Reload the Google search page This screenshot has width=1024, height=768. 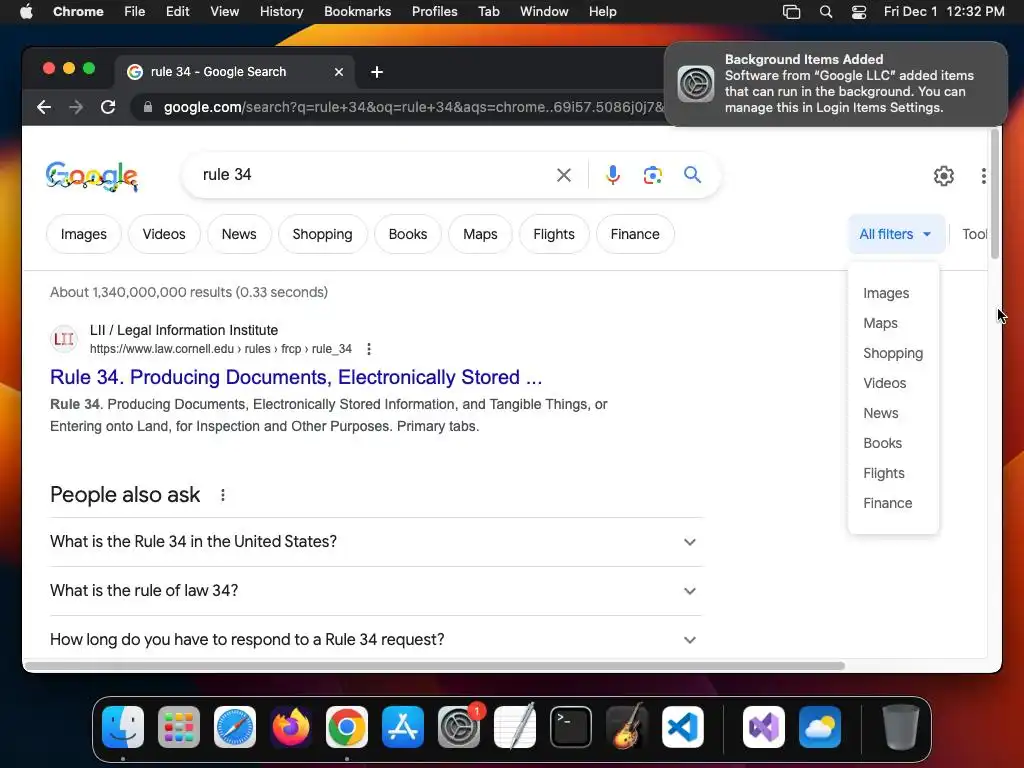click(108, 107)
